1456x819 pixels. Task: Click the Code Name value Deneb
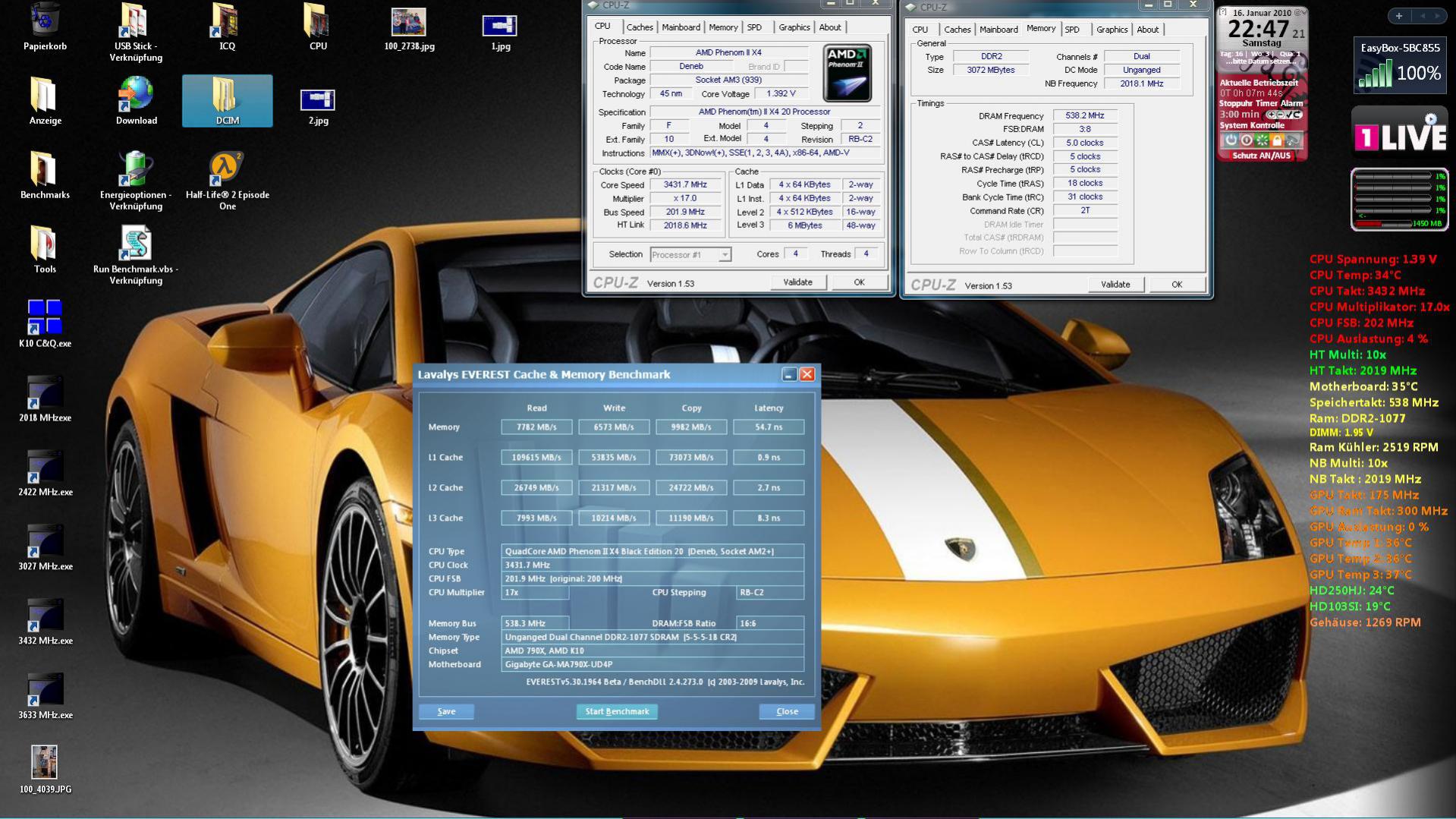pos(691,67)
